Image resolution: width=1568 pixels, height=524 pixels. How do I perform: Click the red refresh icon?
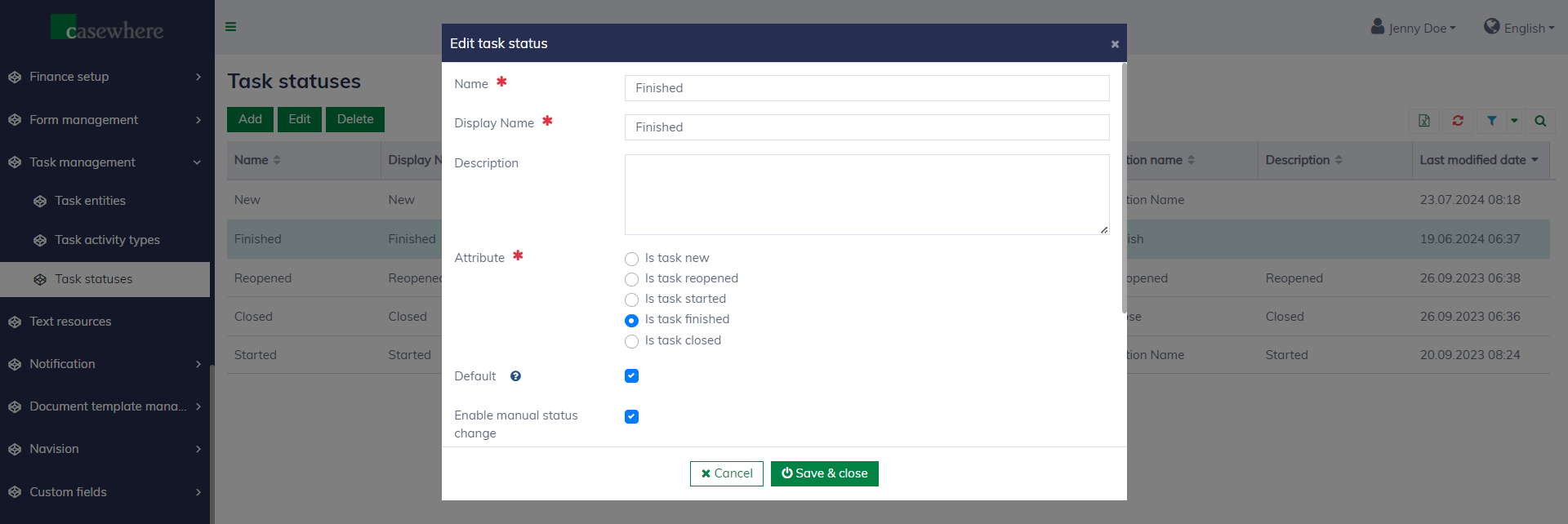[x=1458, y=121]
